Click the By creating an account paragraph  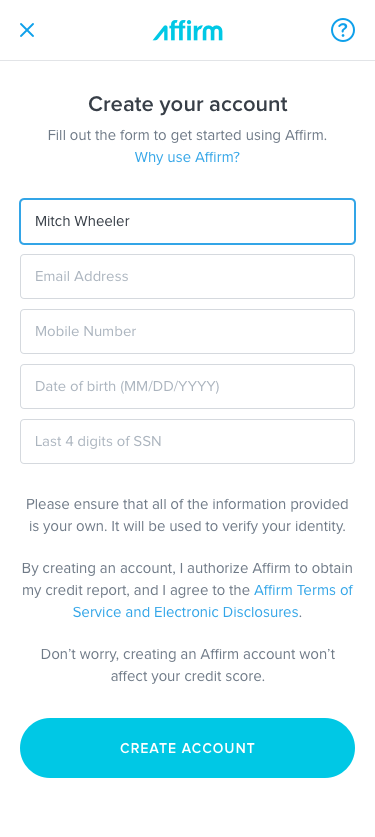tap(187, 590)
